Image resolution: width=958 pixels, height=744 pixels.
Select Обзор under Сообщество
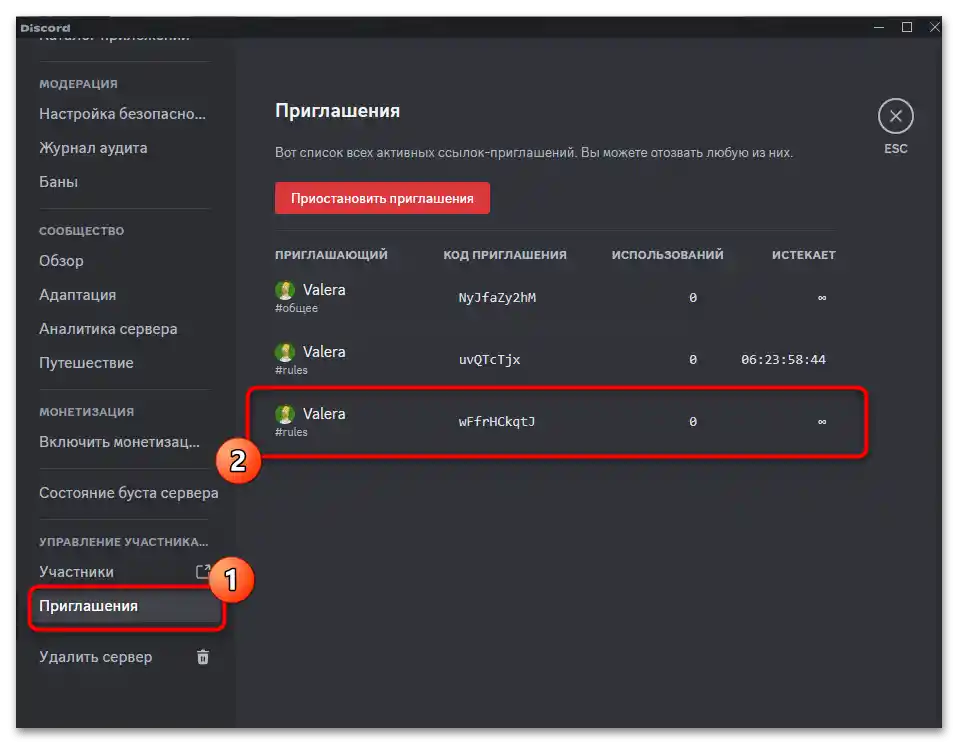pyautogui.click(x=61, y=261)
